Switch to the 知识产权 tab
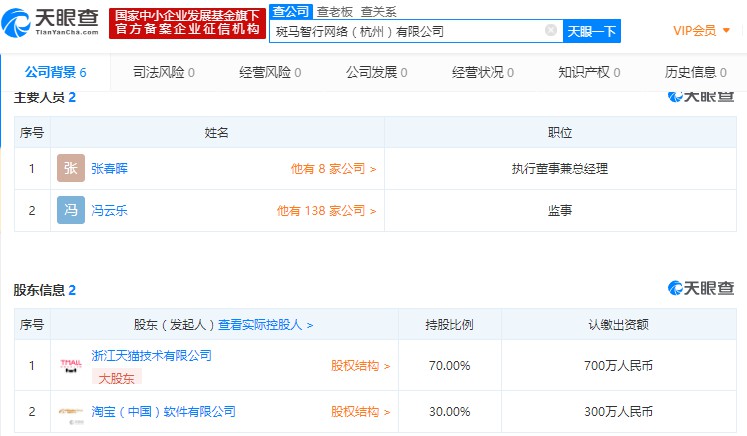 point(590,72)
